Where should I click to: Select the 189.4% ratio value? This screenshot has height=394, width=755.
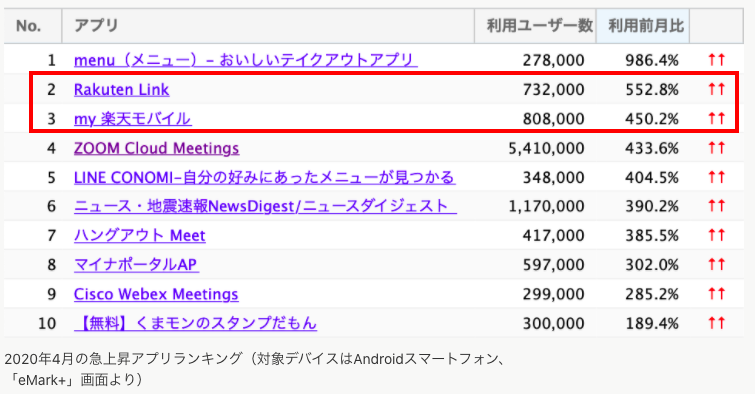click(652, 323)
